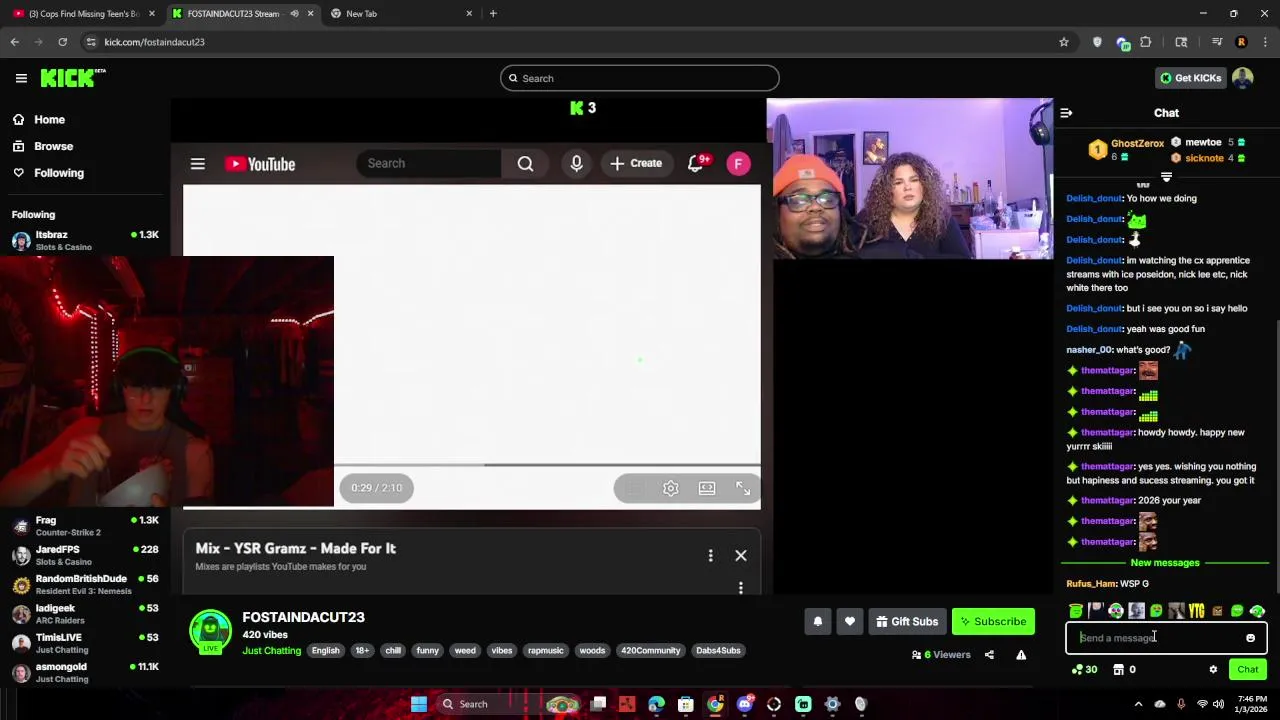The height and width of the screenshot is (720, 1280).
Task: Toggle stream notifications bell
Action: pyautogui.click(x=817, y=621)
